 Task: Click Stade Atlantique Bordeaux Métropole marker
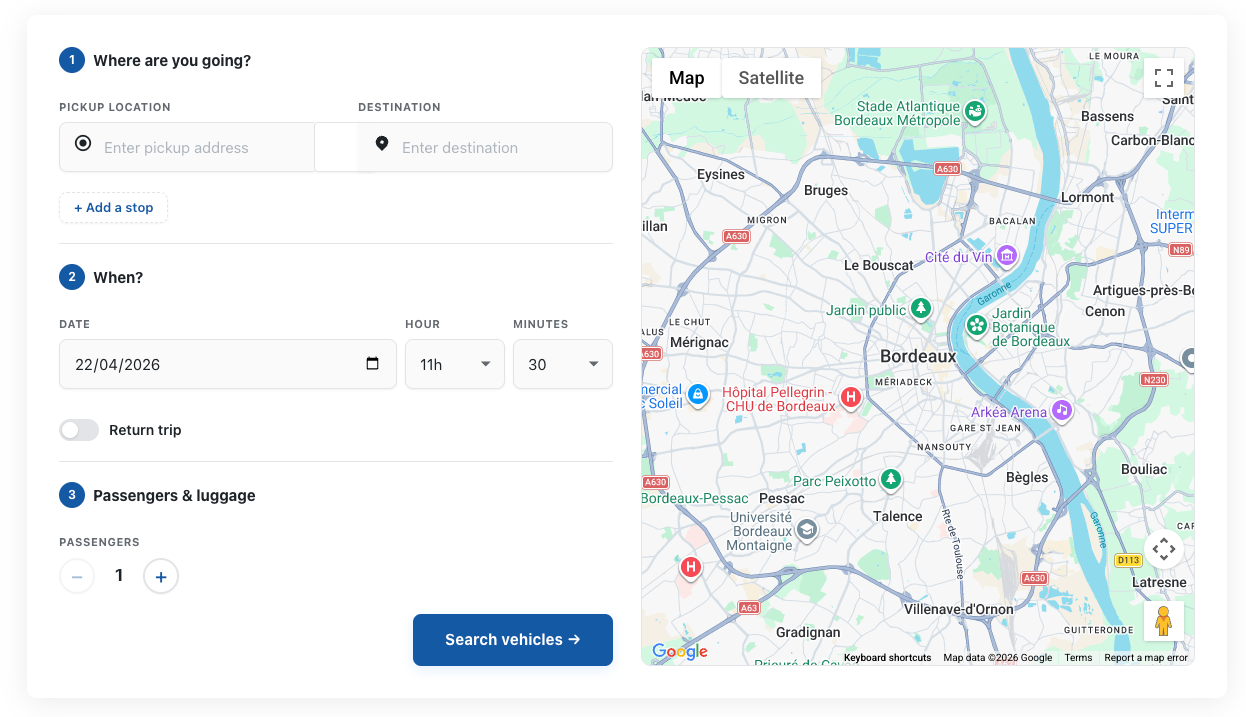(x=974, y=112)
